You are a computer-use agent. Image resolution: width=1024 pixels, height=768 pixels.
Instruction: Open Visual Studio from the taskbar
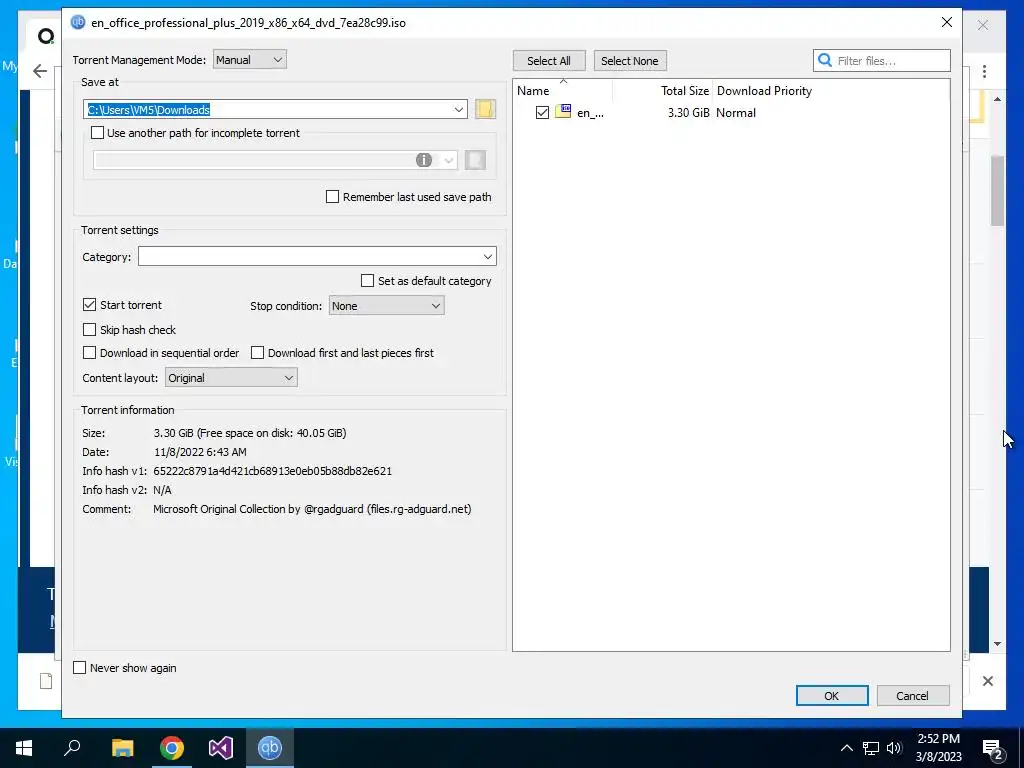point(221,747)
